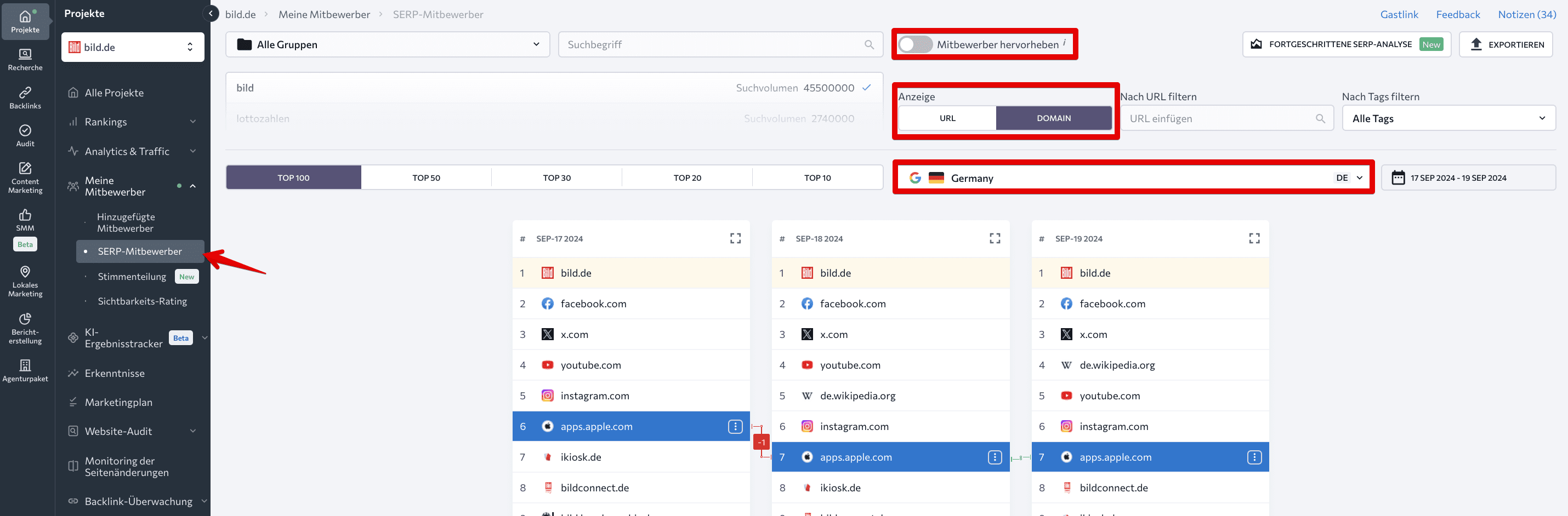Switch to TOP 10 tab
Screen dimensions: 1568x516
(817, 177)
